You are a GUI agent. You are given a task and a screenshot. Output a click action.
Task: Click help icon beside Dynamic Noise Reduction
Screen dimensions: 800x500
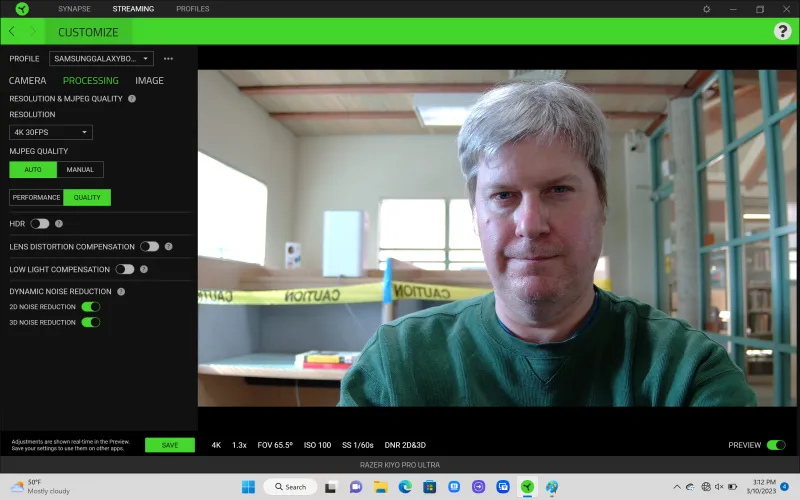tap(121, 292)
